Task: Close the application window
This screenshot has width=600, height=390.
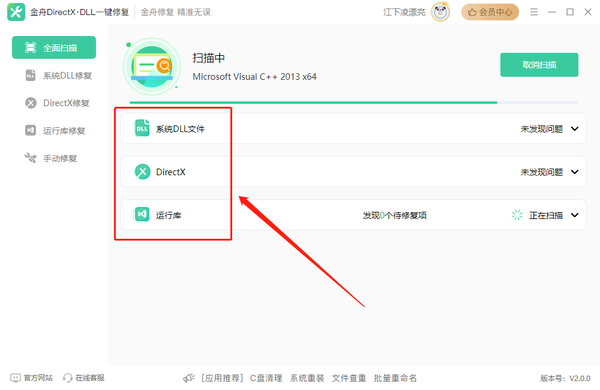Action: 588,12
